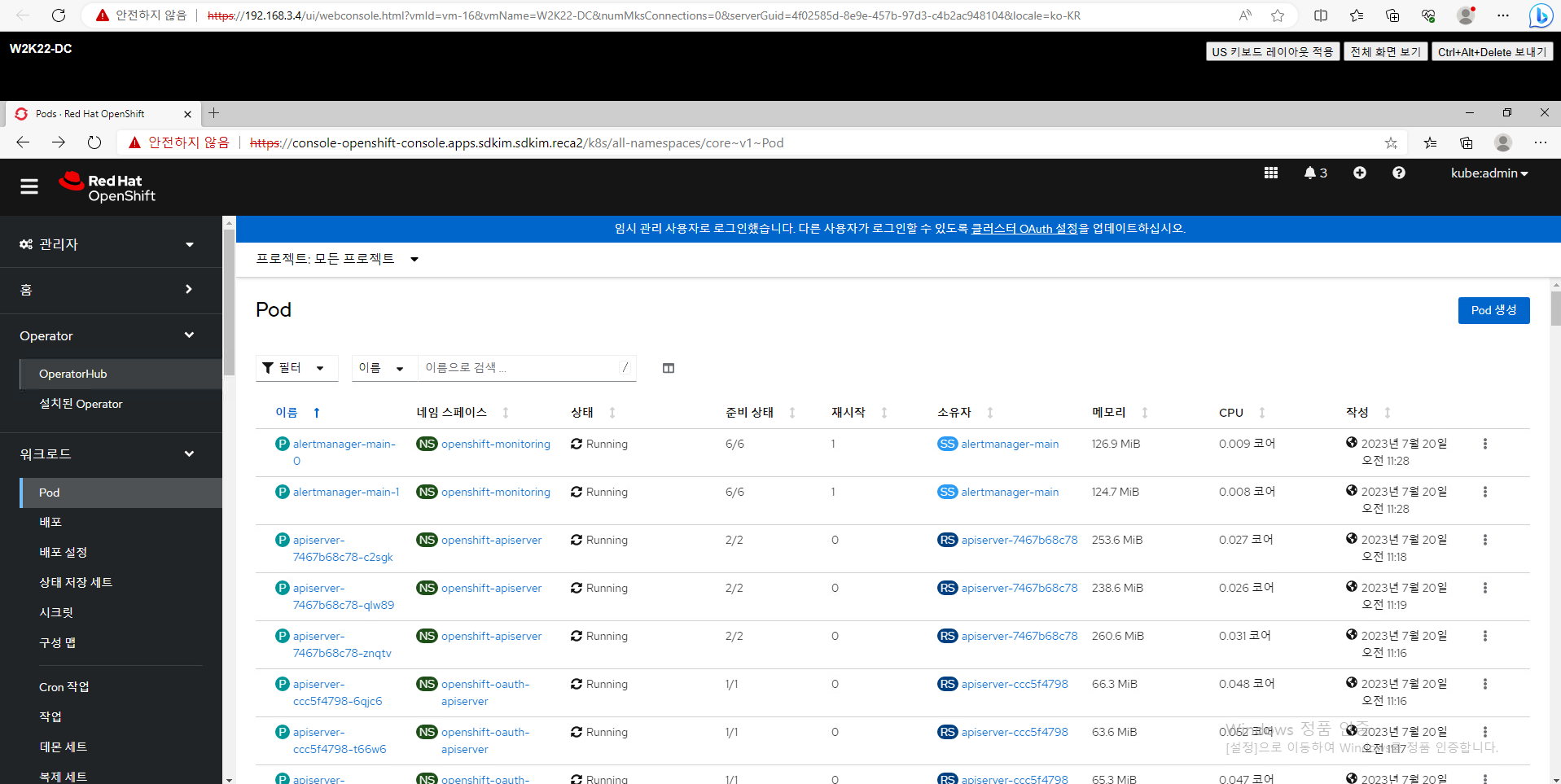Sort the table by 상태 column
Viewport: 1561px width, 784px height.
tap(593, 413)
